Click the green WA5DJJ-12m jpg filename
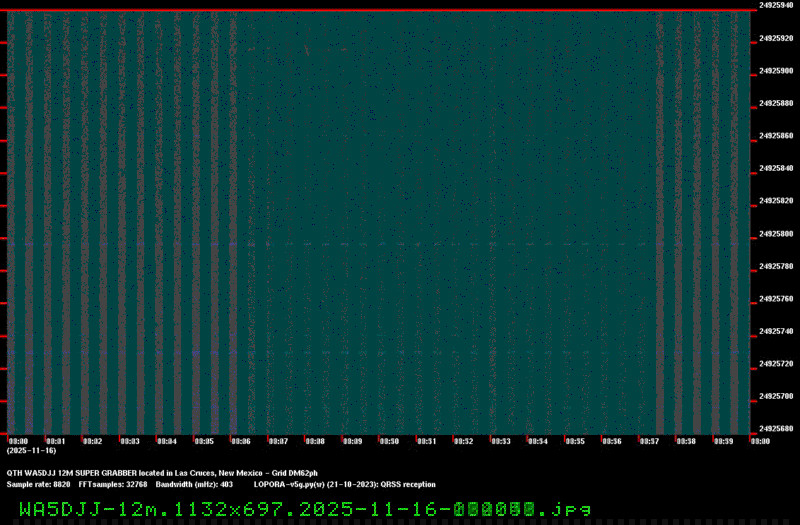Image resolution: width=800 pixels, height=525 pixels. pyautogui.click(x=304, y=509)
